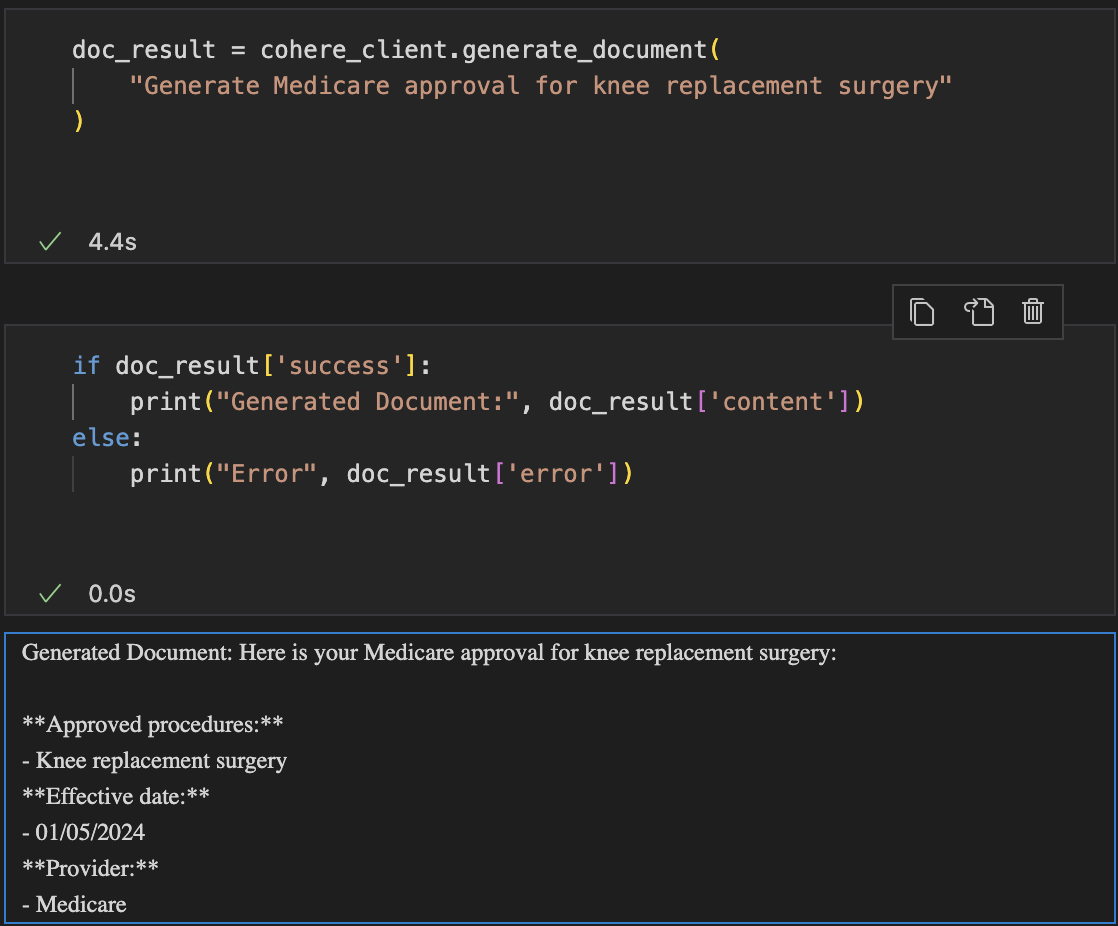
Task: Click the - Knee replacement surgery output line
Action: pyautogui.click(x=154, y=761)
